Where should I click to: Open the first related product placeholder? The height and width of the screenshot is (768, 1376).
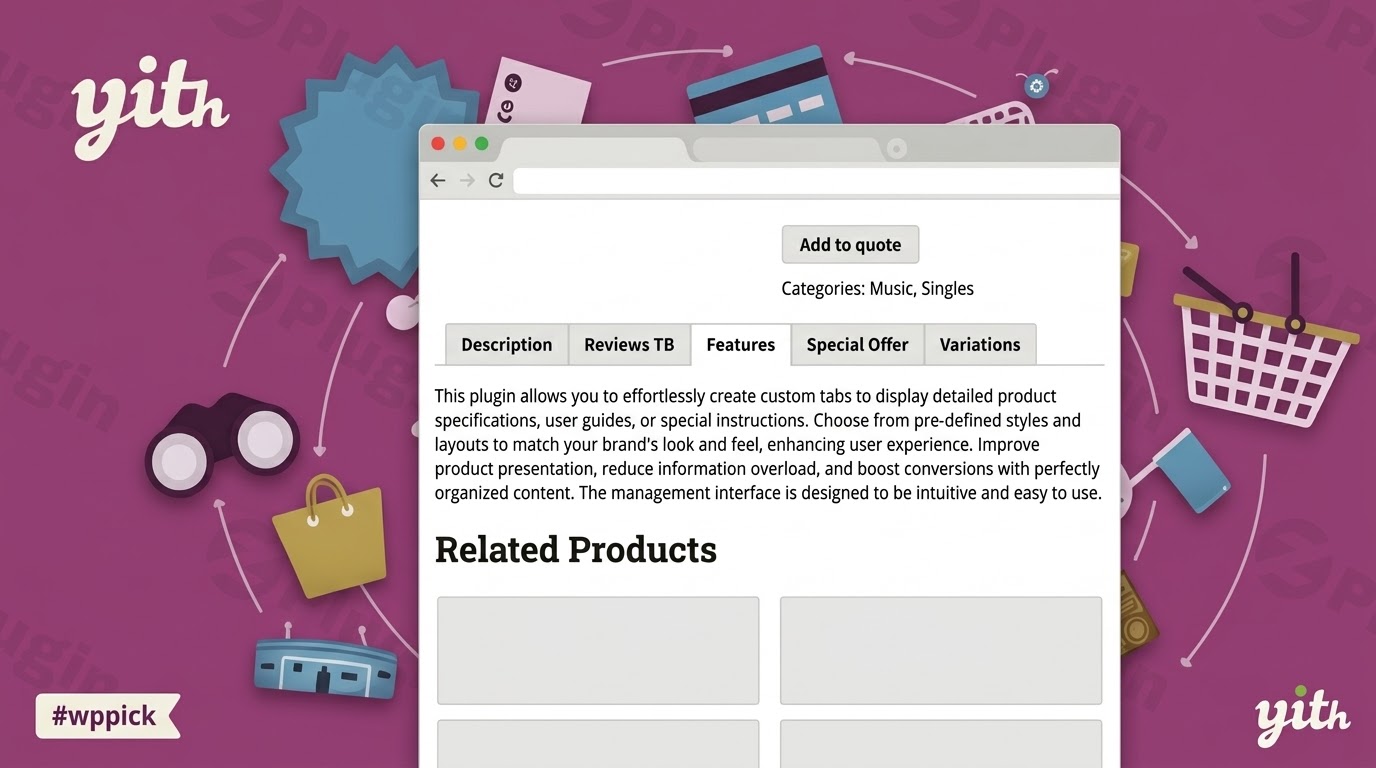(598, 650)
